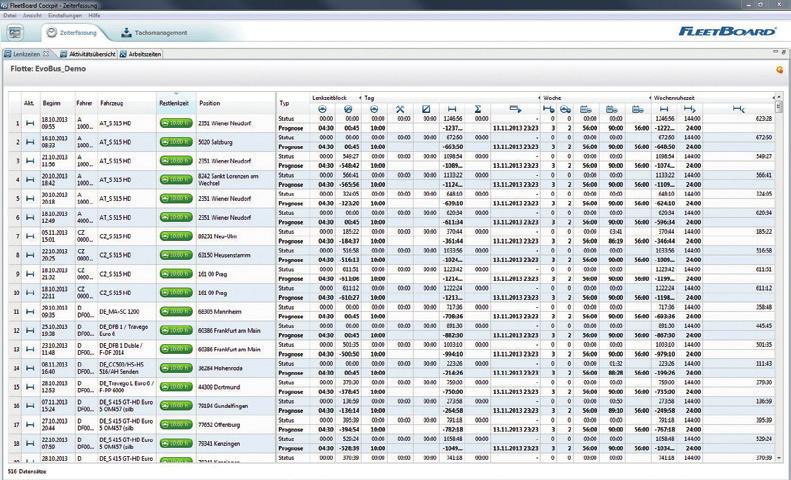The height and width of the screenshot is (480, 791).
Task: Click Wochenruhezeit bed-with-arrow column icon
Action: [x=690, y=109]
